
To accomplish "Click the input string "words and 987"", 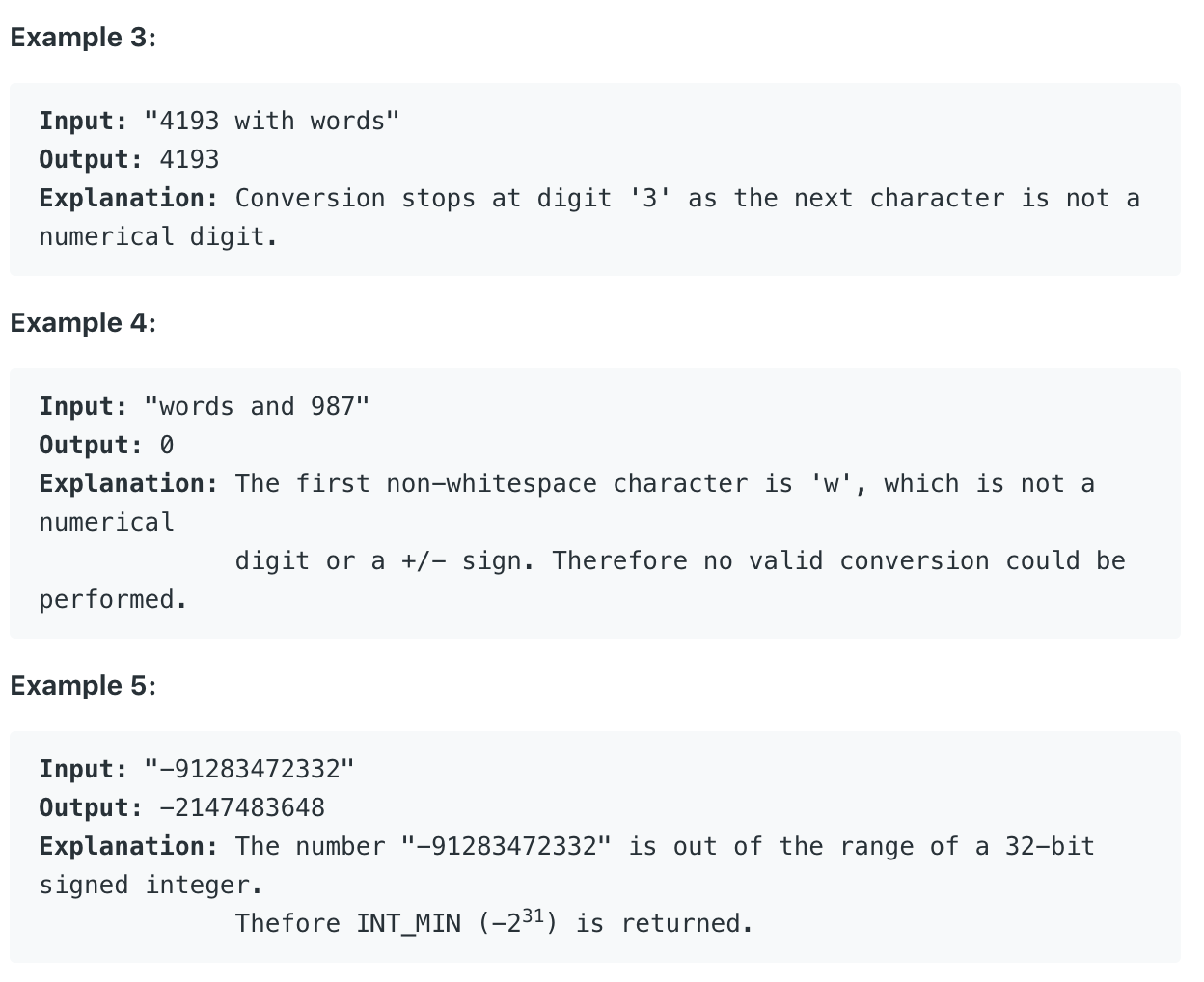I will click(x=257, y=407).
